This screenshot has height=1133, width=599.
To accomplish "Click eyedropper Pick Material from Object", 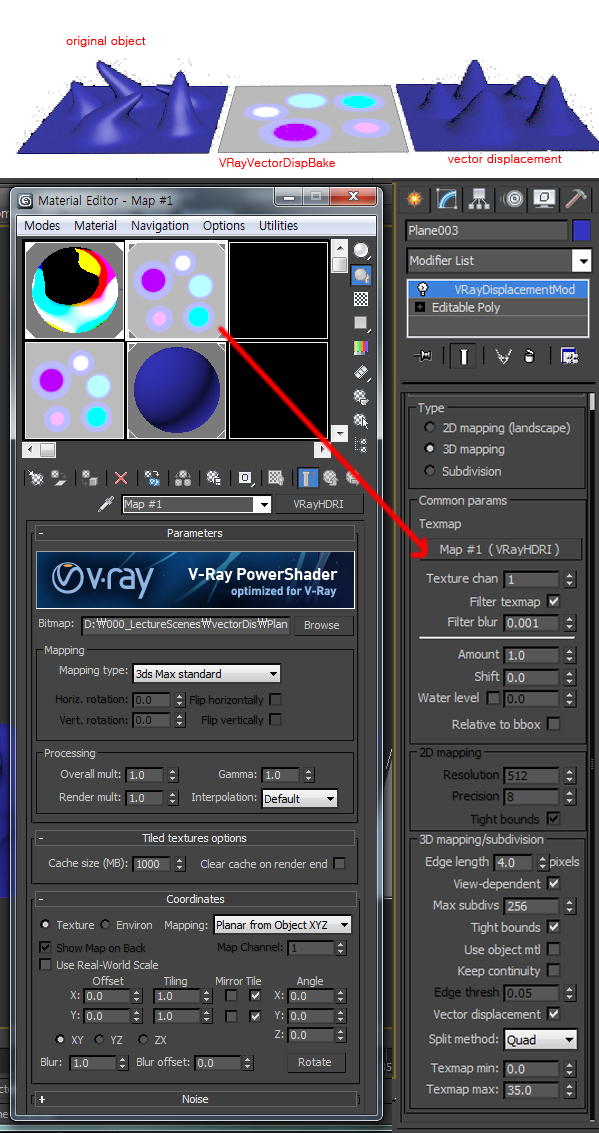I will point(107,504).
